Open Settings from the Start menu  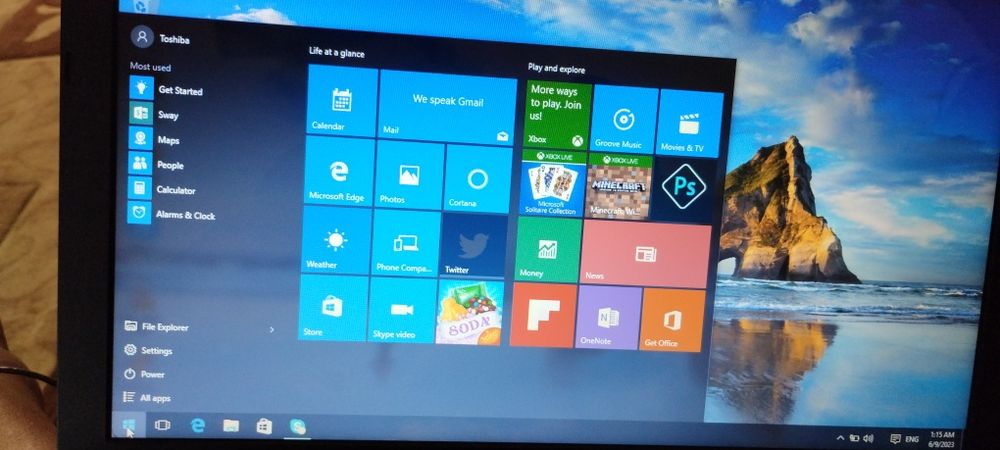pyautogui.click(x=148, y=351)
